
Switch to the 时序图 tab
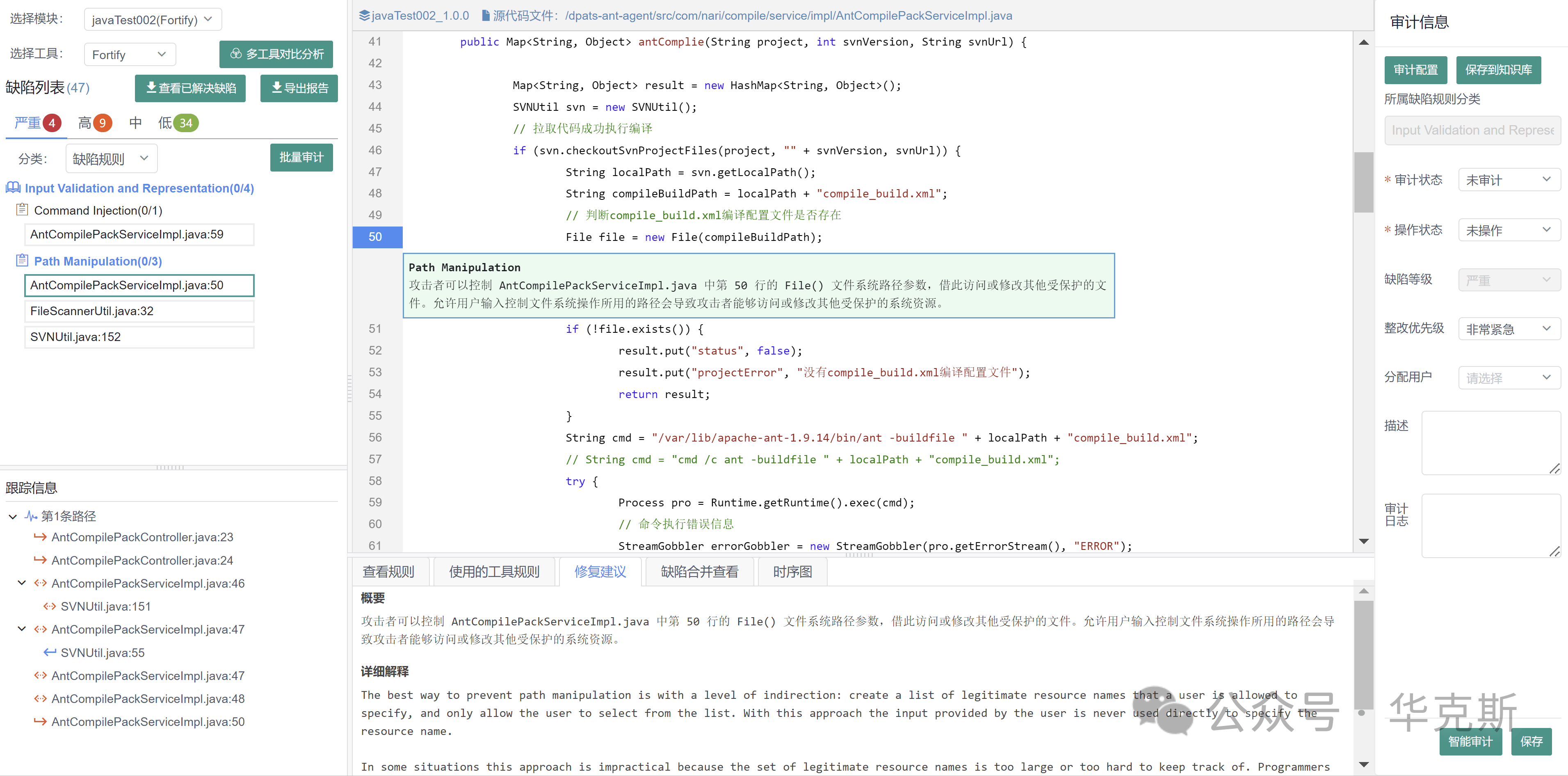tap(792, 571)
